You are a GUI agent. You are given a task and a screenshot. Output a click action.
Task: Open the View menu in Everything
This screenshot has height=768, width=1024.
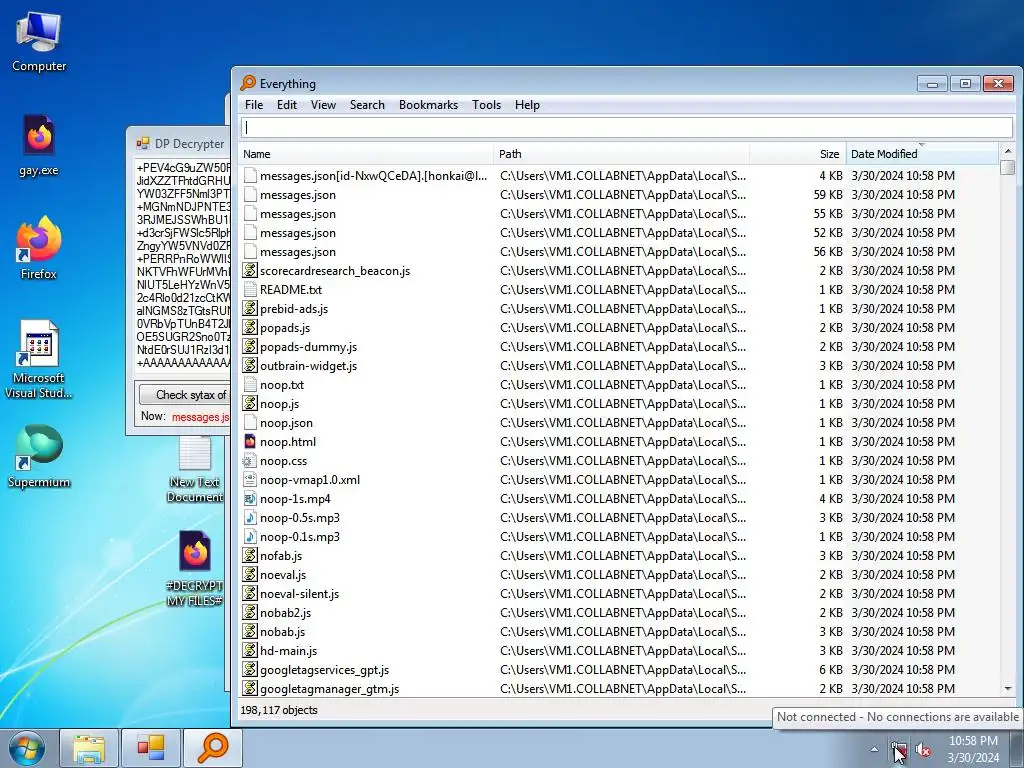[323, 104]
